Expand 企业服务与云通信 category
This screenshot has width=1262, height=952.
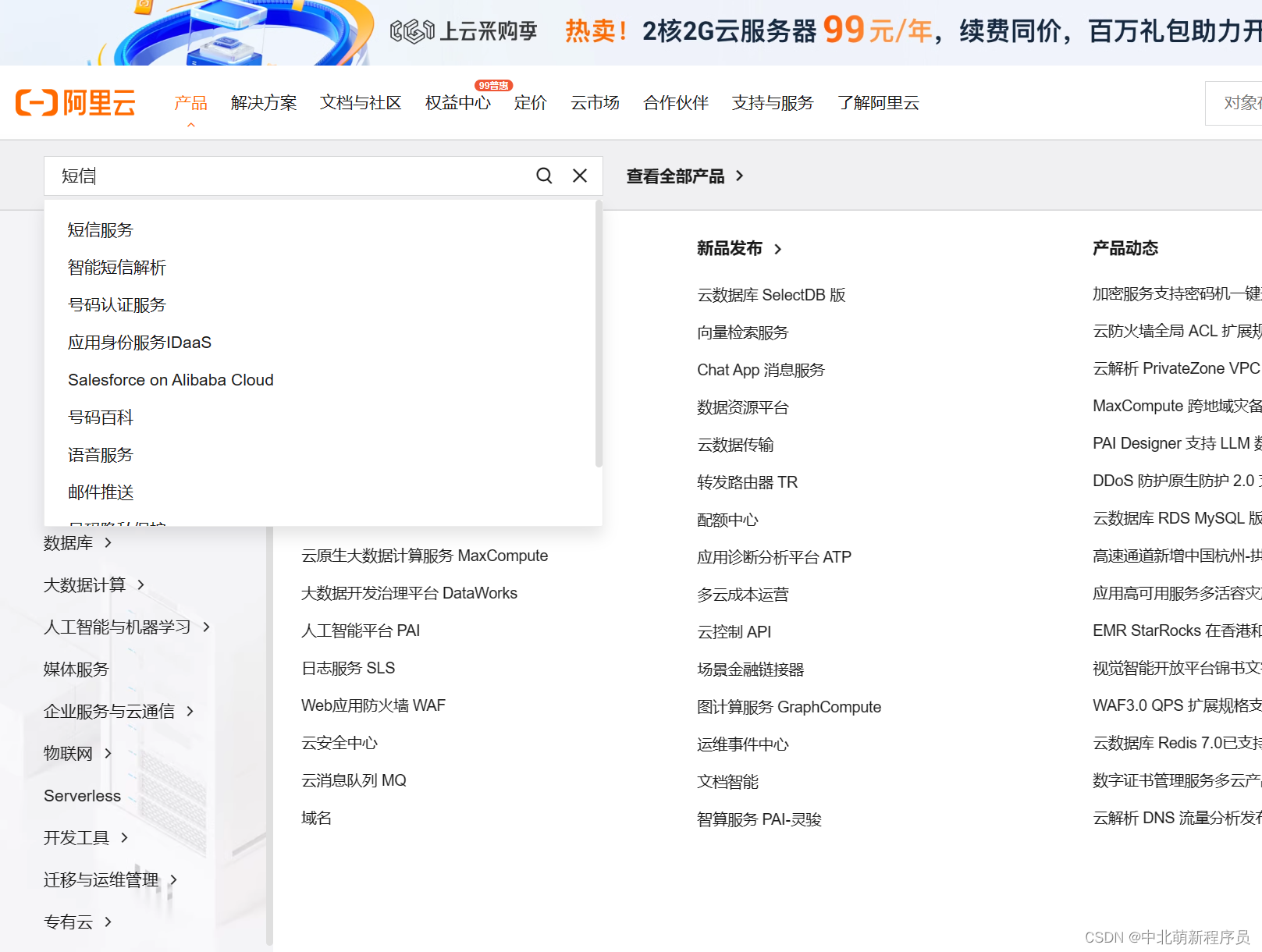pyautogui.click(x=119, y=712)
